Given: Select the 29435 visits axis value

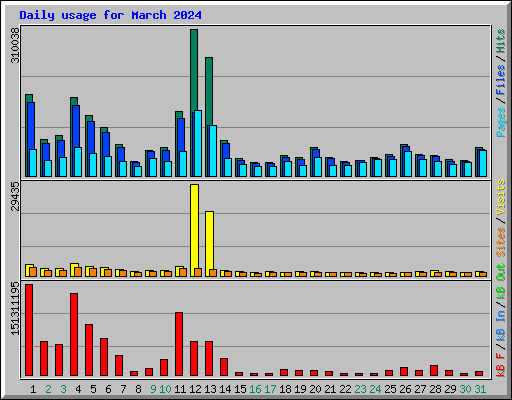Looking at the screenshot, I should pos(15,196).
